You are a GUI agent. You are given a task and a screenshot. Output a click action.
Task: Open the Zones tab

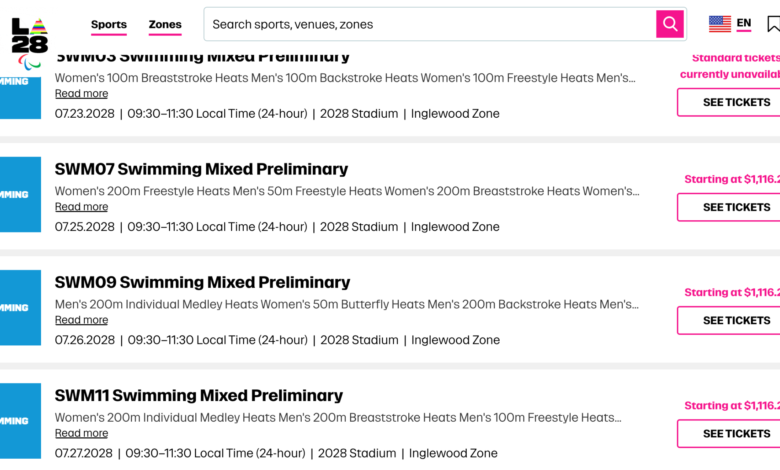165,25
